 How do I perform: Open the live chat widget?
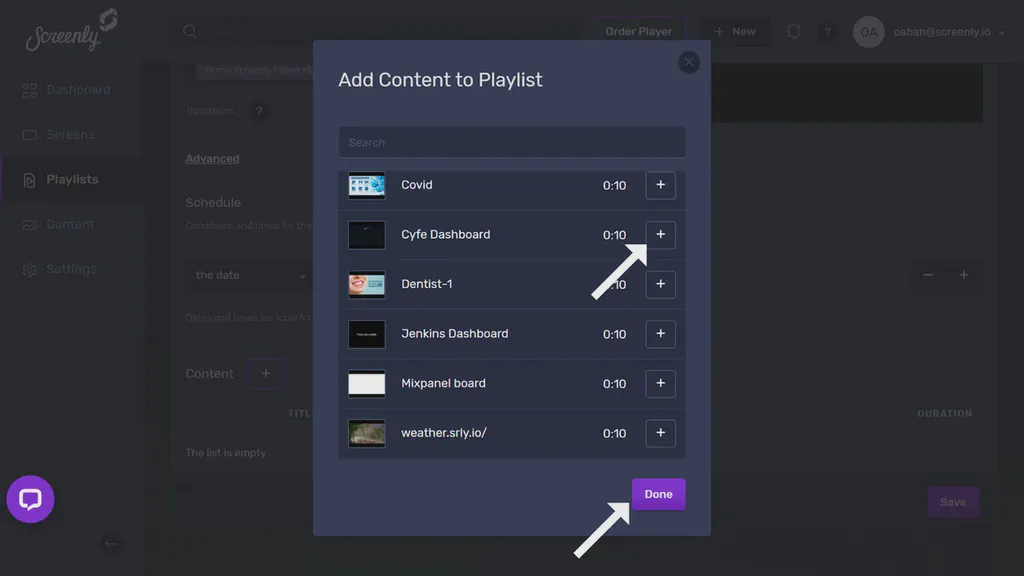[x=30, y=499]
